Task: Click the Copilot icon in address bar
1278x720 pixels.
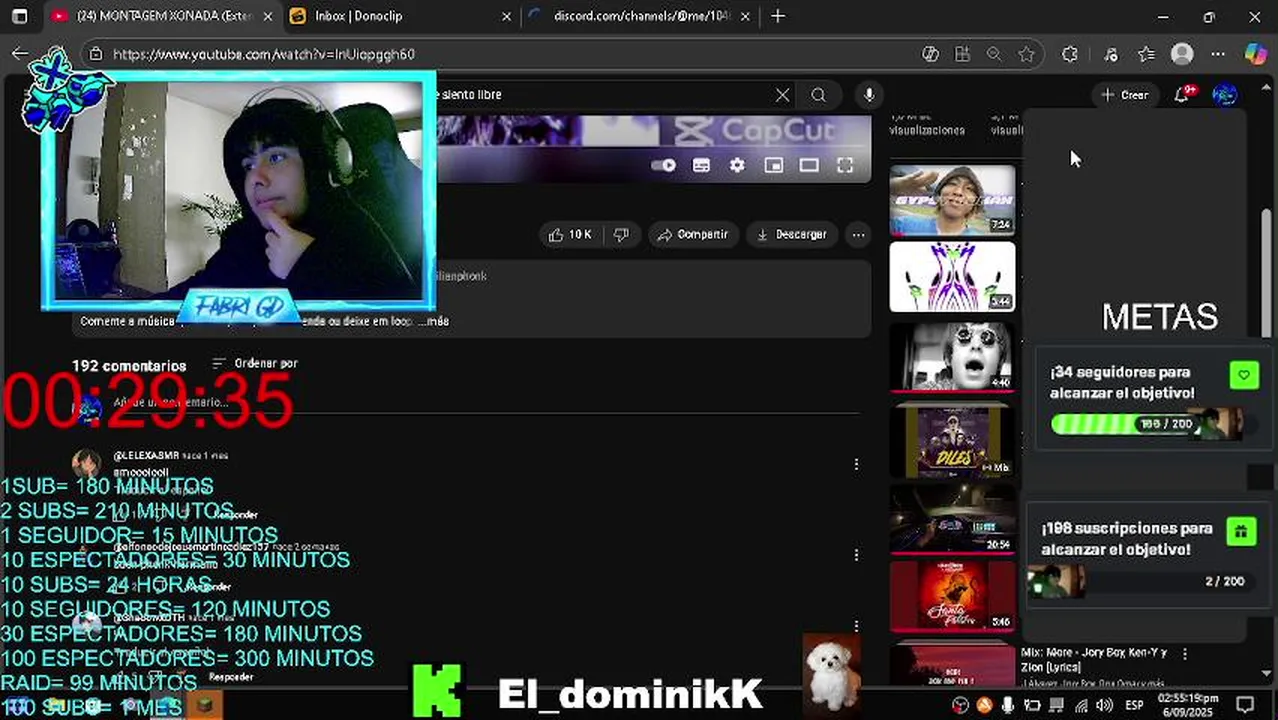Action: (930, 54)
